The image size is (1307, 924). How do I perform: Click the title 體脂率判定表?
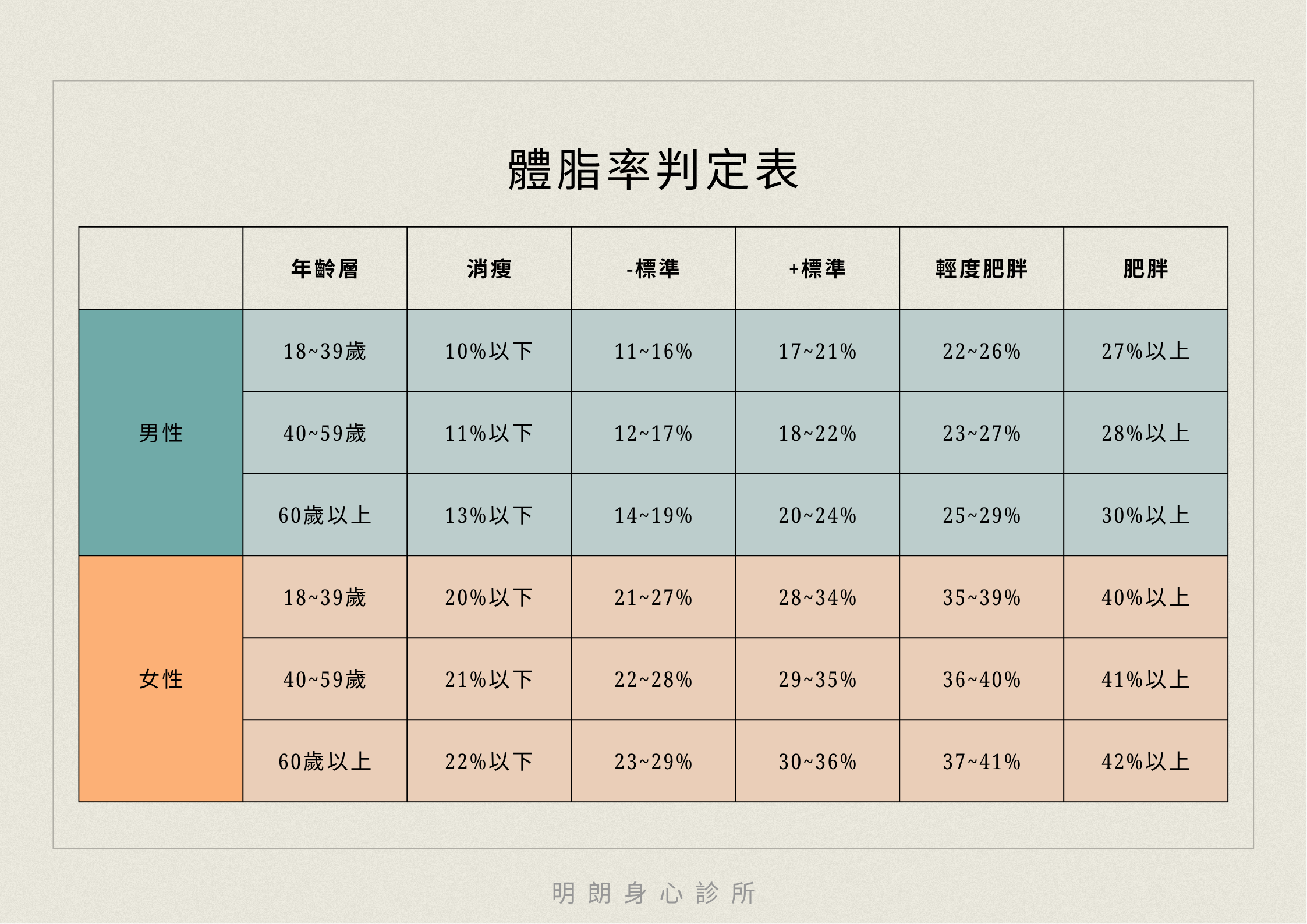point(653,170)
